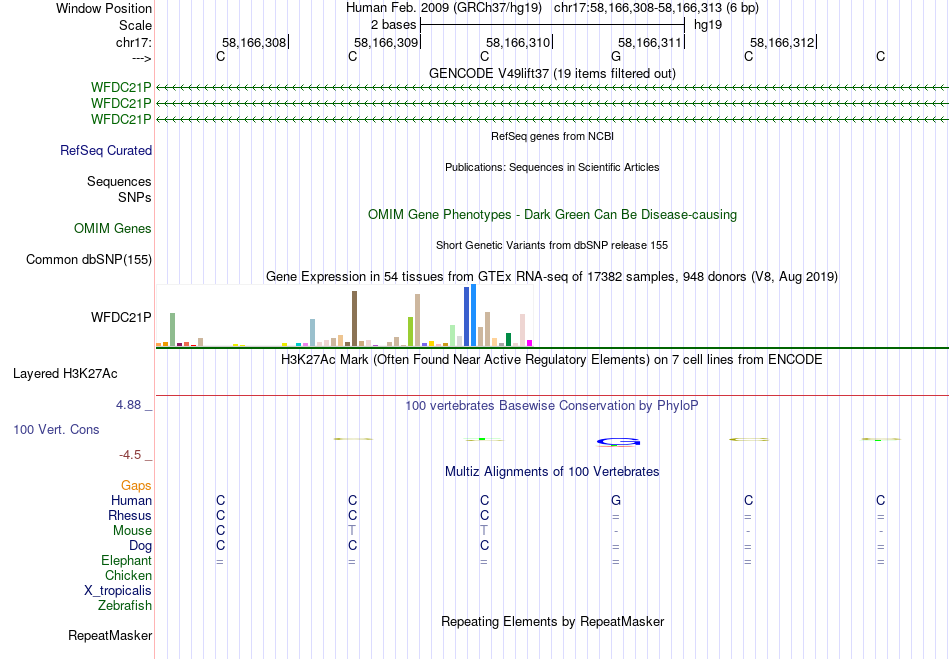Click the tall dark brown GTEx expression bar
This screenshot has width=950, height=659.
pos(354,319)
